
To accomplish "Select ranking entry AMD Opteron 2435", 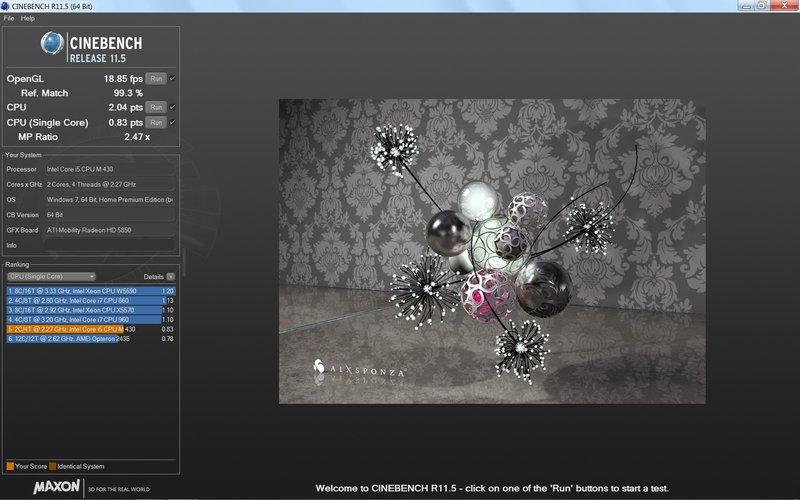I will coord(91,338).
